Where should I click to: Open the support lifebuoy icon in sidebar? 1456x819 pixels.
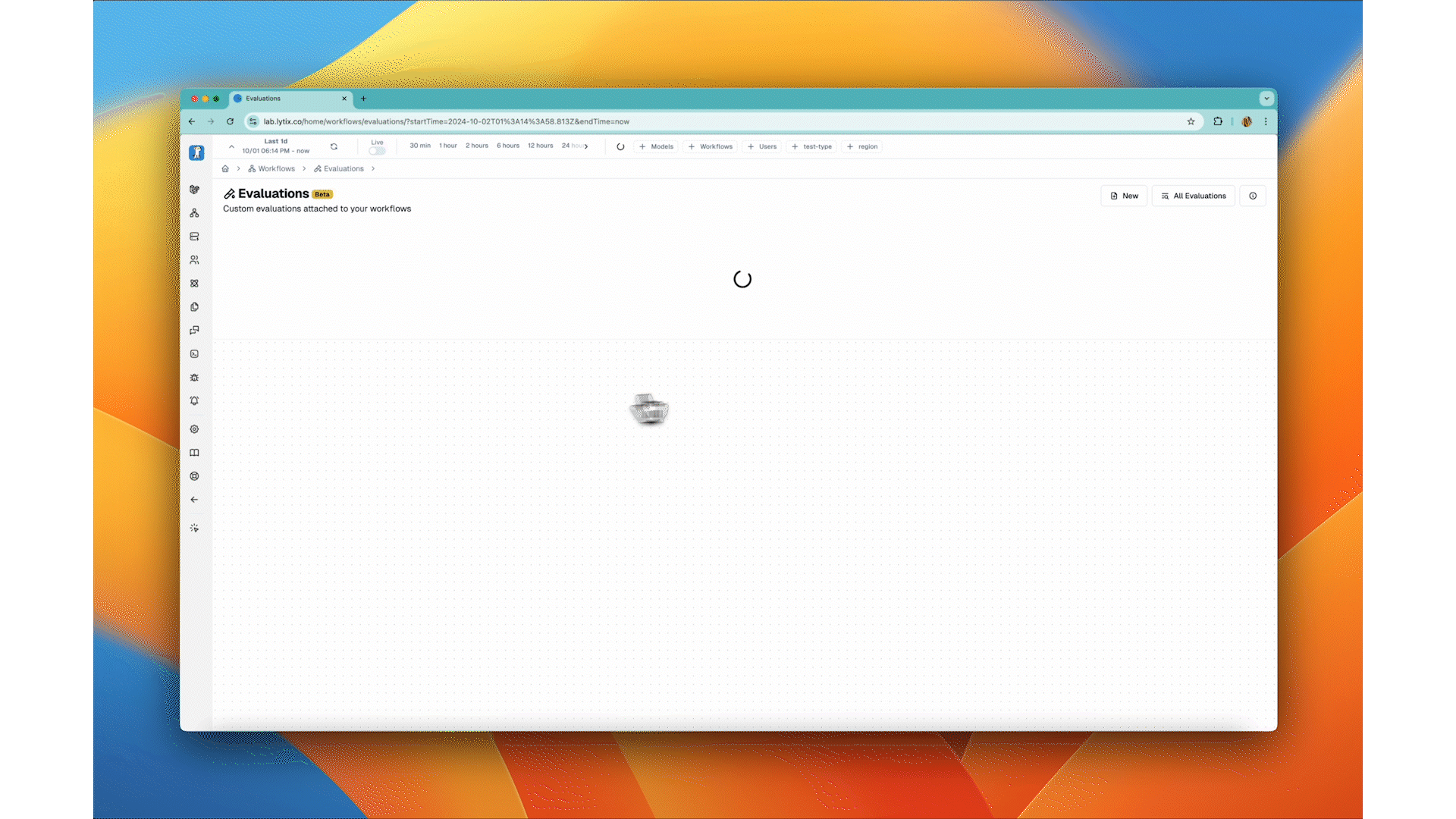(194, 476)
